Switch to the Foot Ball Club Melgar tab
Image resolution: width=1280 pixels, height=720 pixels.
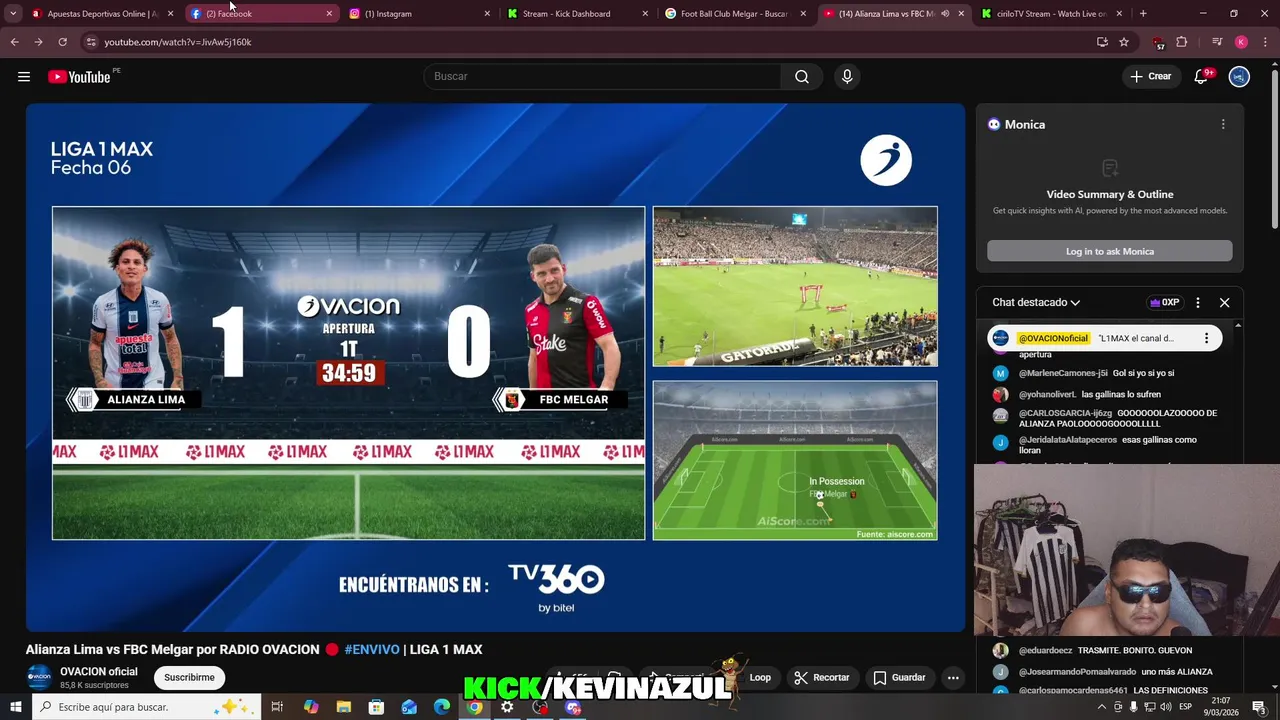735,14
